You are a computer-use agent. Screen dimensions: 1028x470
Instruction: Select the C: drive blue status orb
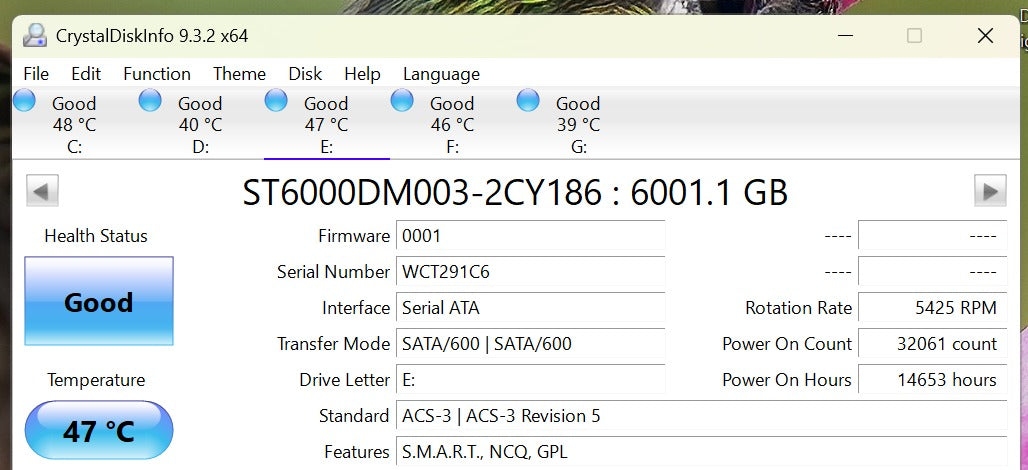point(25,100)
